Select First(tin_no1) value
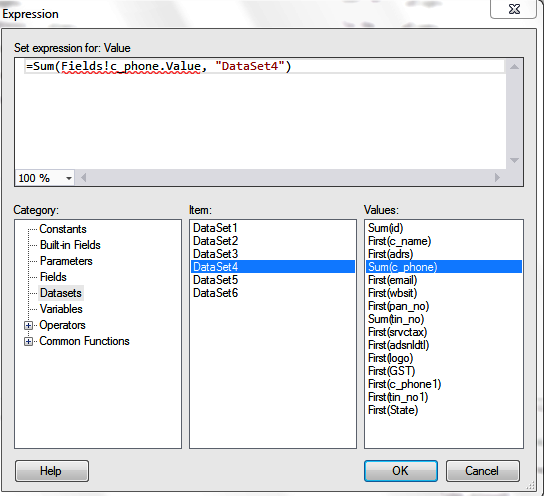544x496 pixels. [x=444, y=397]
